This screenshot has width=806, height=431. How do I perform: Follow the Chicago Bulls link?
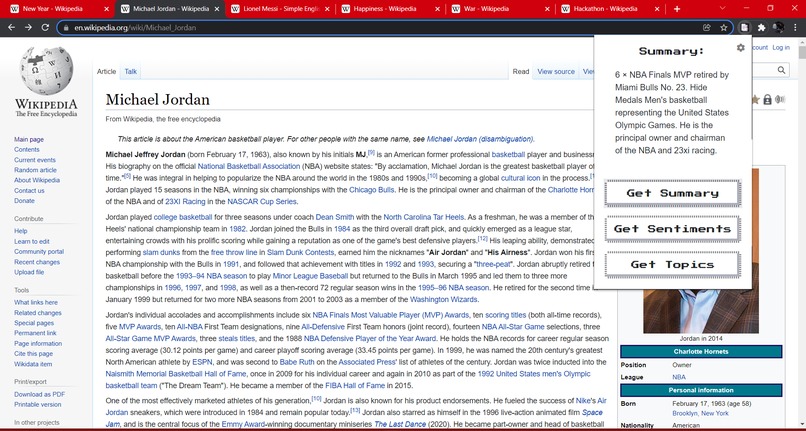pos(372,190)
